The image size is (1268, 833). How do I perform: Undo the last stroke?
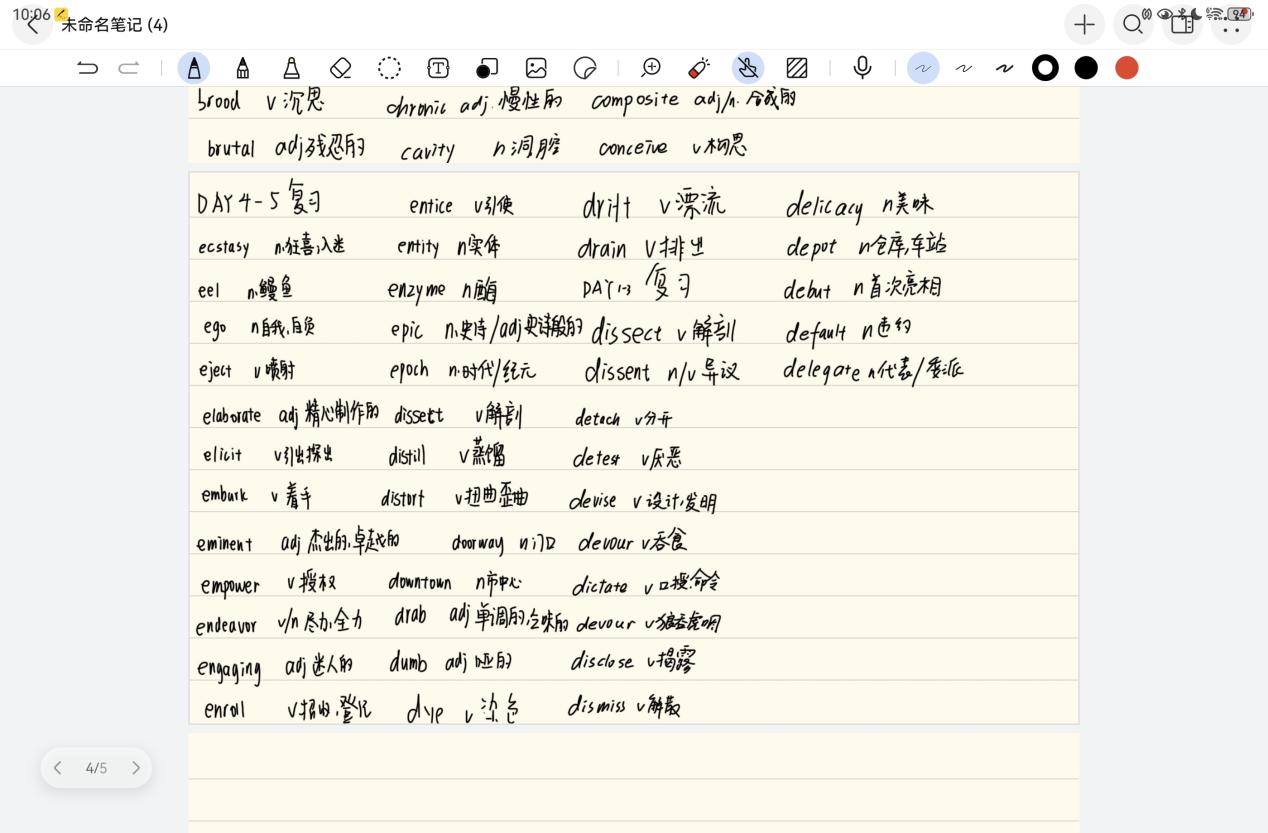tap(88, 68)
